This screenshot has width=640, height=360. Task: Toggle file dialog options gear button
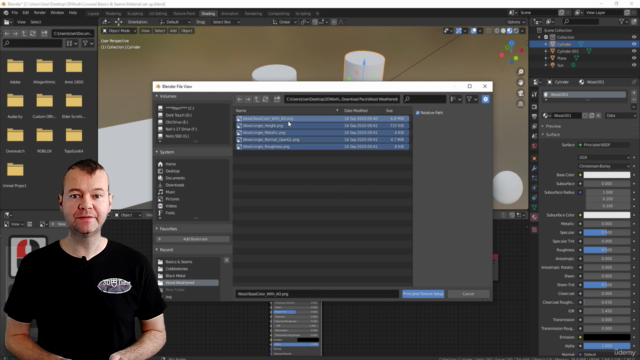[485, 99]
